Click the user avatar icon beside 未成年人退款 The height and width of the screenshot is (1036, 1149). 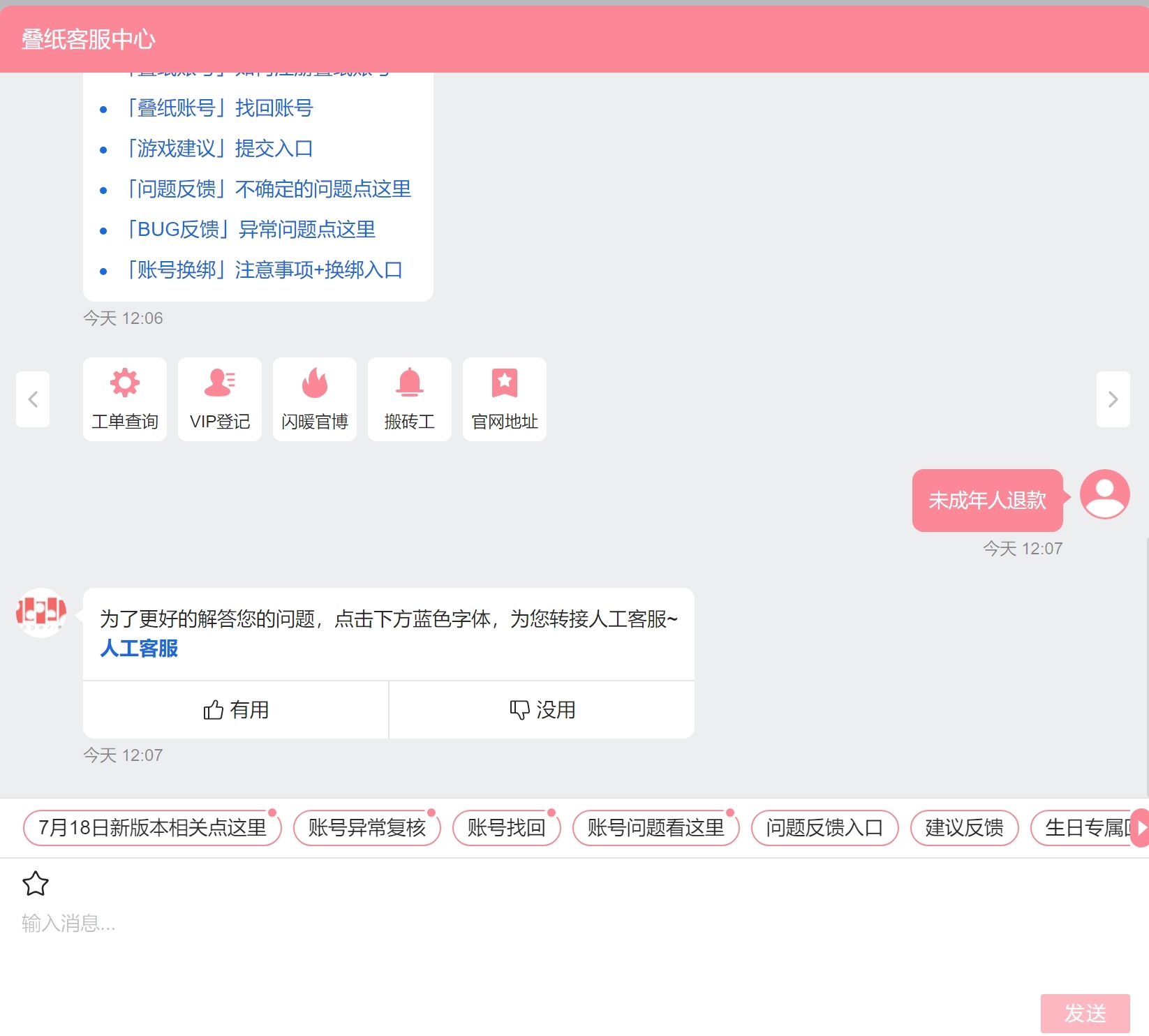point(1104,494)
